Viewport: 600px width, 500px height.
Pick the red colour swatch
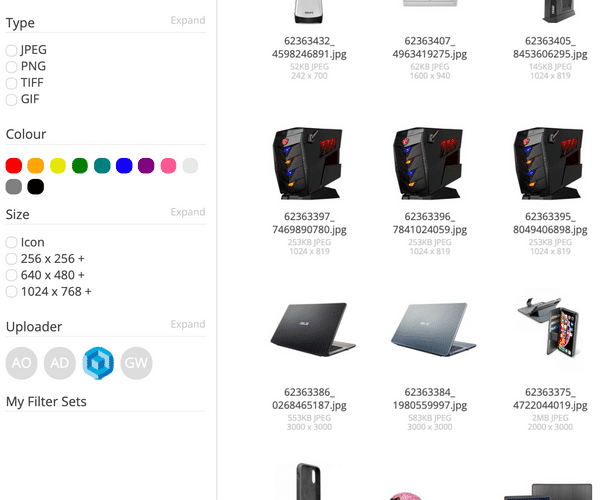[14, 166]
